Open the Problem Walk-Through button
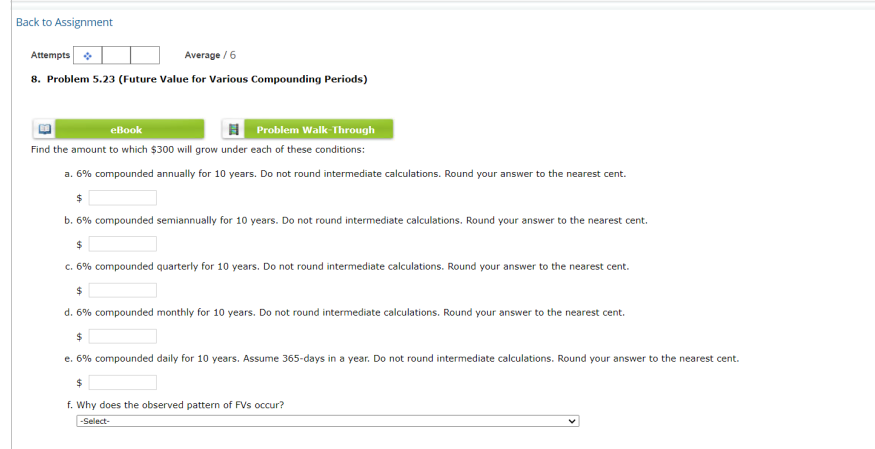 (315, 129)
